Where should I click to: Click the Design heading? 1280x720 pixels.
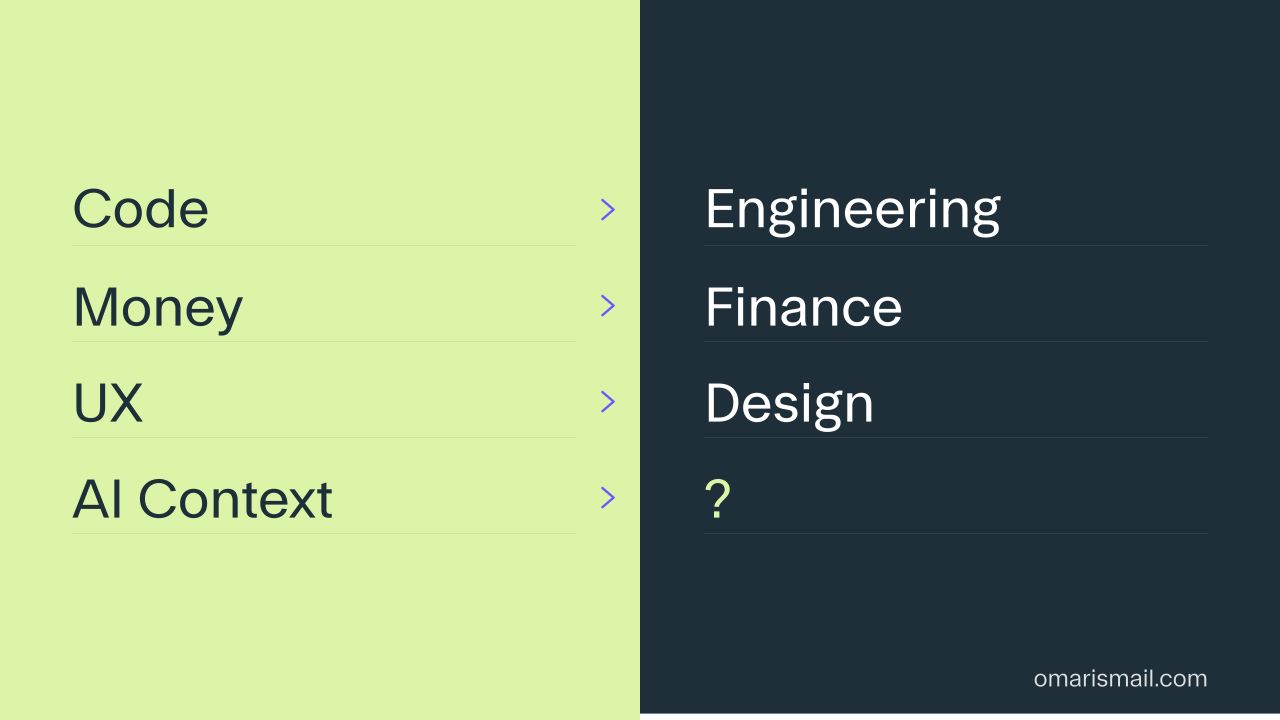coord(790,404)
